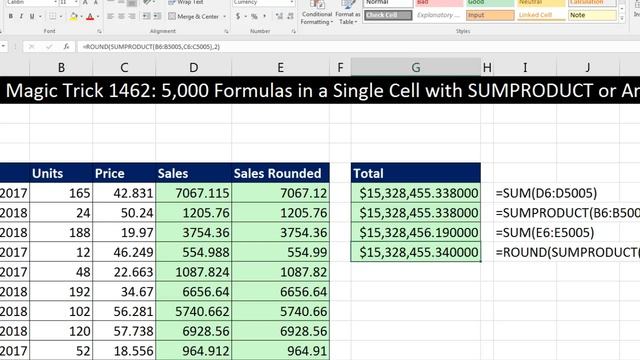The height and width of the screenshot is (360, 640).
Task: Open Merge & Center dropdown arrow
Action: coord(224,16)
